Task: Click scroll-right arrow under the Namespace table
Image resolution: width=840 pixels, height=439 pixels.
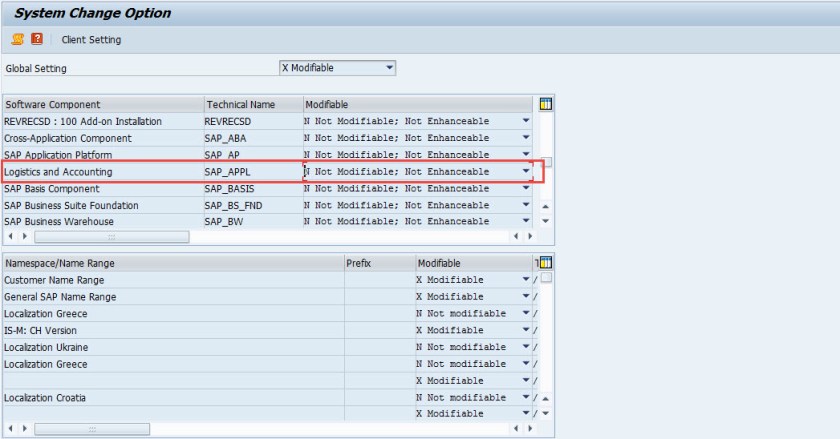Action: pos(529,430)
